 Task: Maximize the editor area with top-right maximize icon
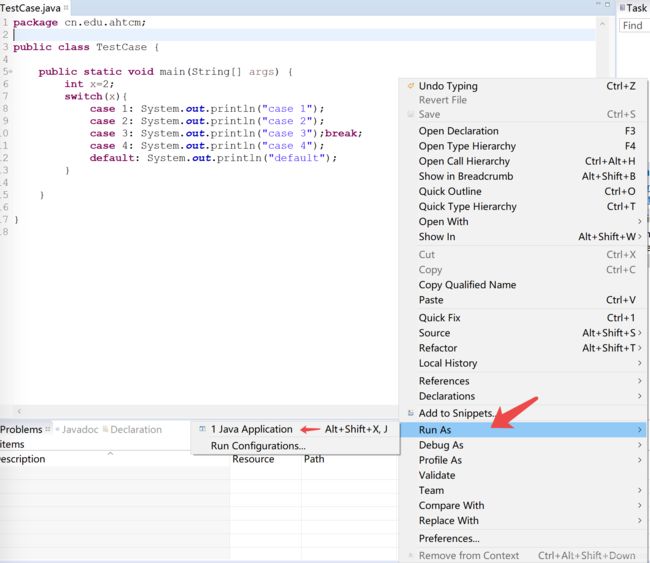(608, 4)
